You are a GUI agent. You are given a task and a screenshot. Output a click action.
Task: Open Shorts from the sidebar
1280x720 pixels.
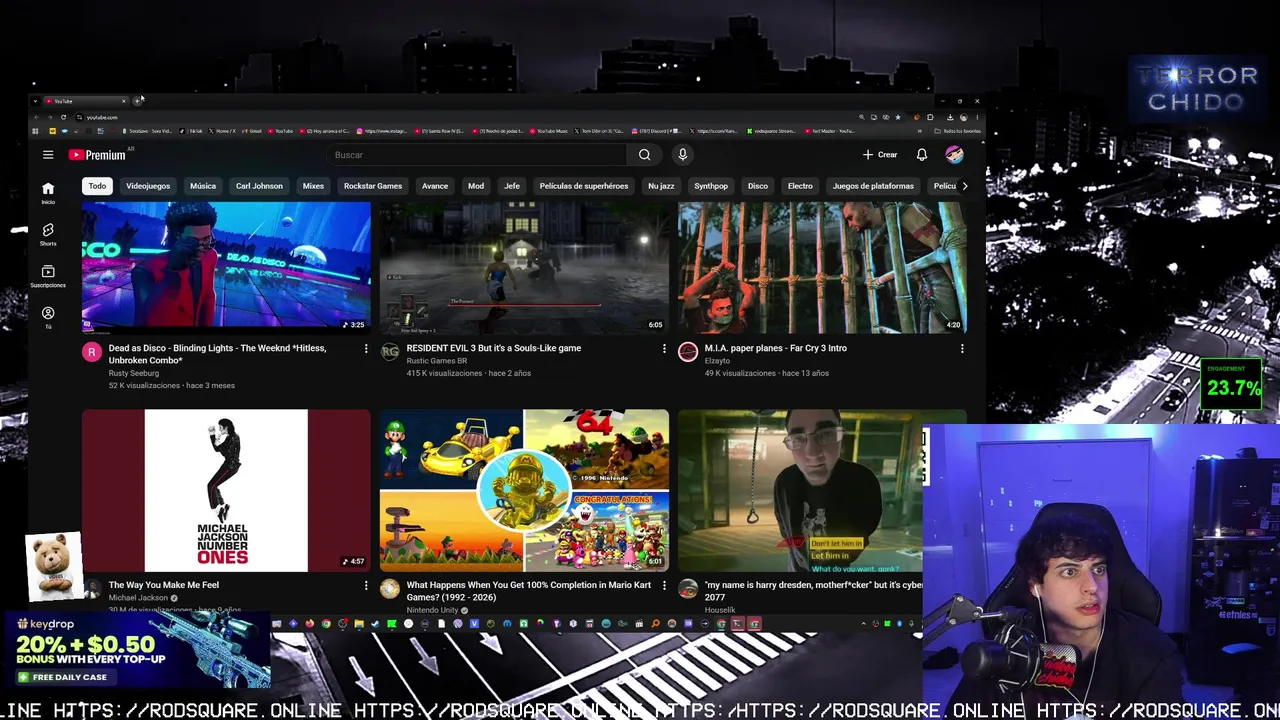point(48,235)
